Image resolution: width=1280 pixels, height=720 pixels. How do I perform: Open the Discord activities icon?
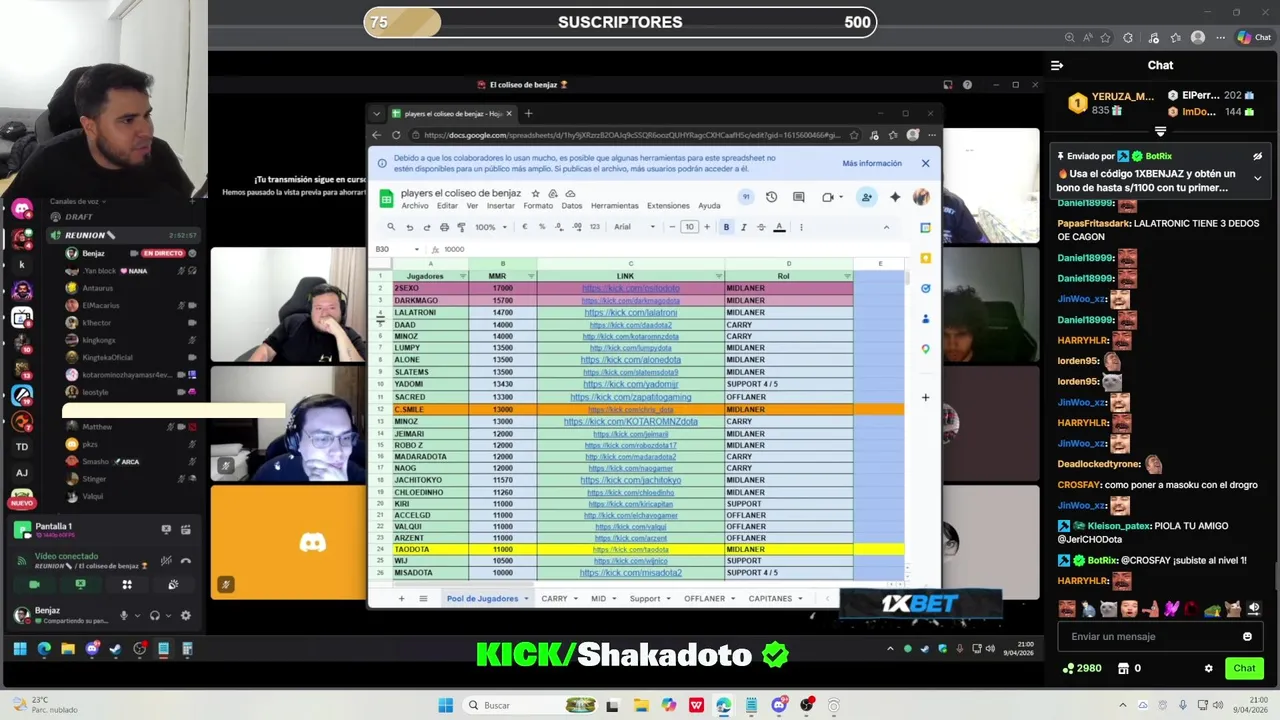[127, 584]
